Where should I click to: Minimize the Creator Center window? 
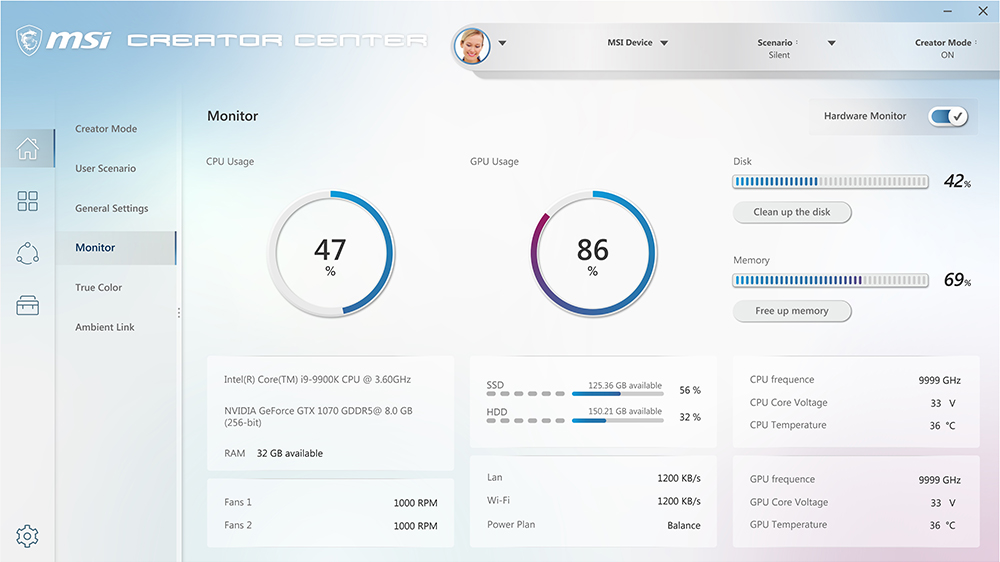[948, 11]
